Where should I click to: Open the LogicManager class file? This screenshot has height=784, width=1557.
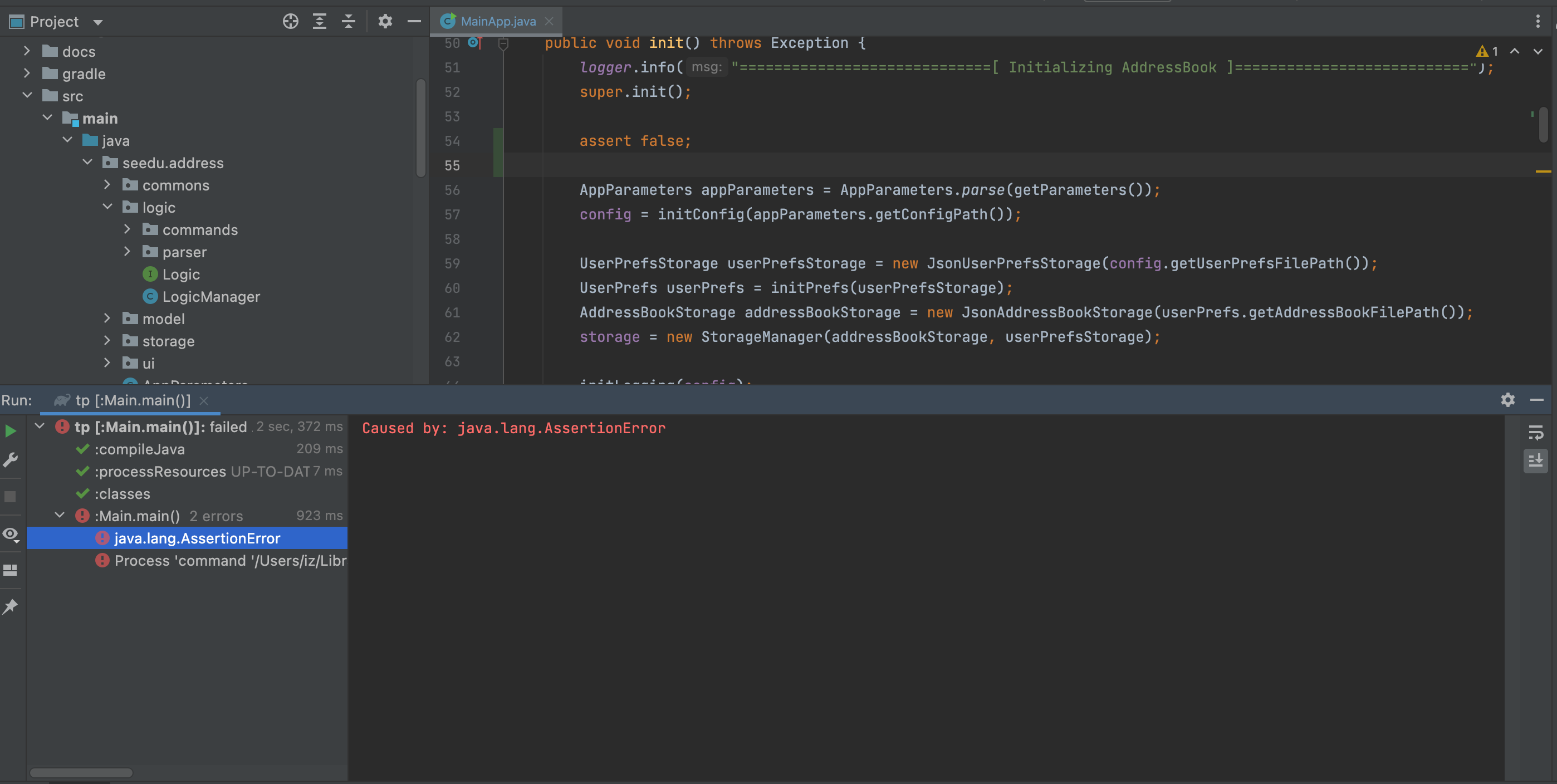pyautogui.click(x=210, y=297)
